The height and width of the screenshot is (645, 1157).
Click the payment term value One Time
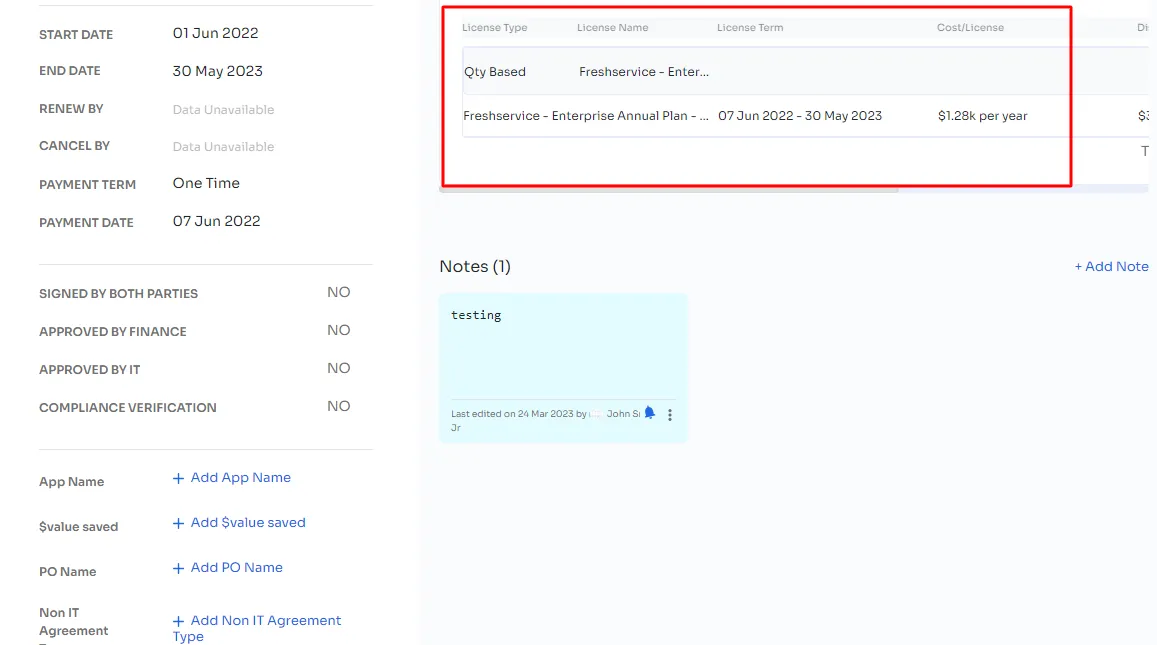pyautogui.click(x=206, y=183)
